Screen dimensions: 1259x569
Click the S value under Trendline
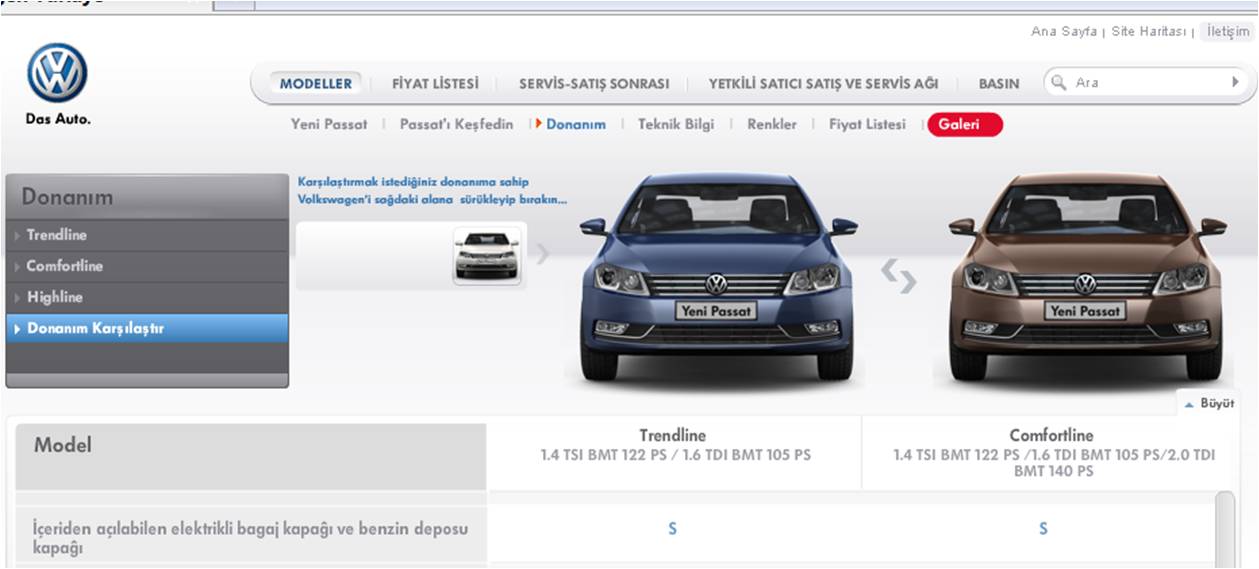(x=672, y=528)
